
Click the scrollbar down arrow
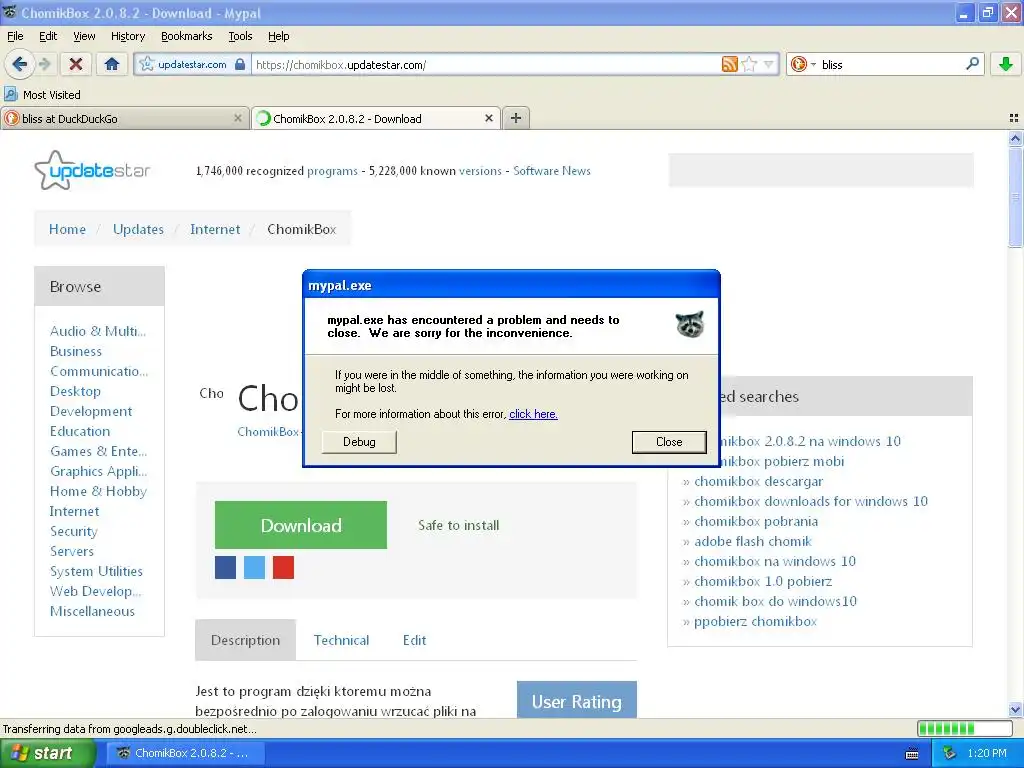[x=1015, y=709]
